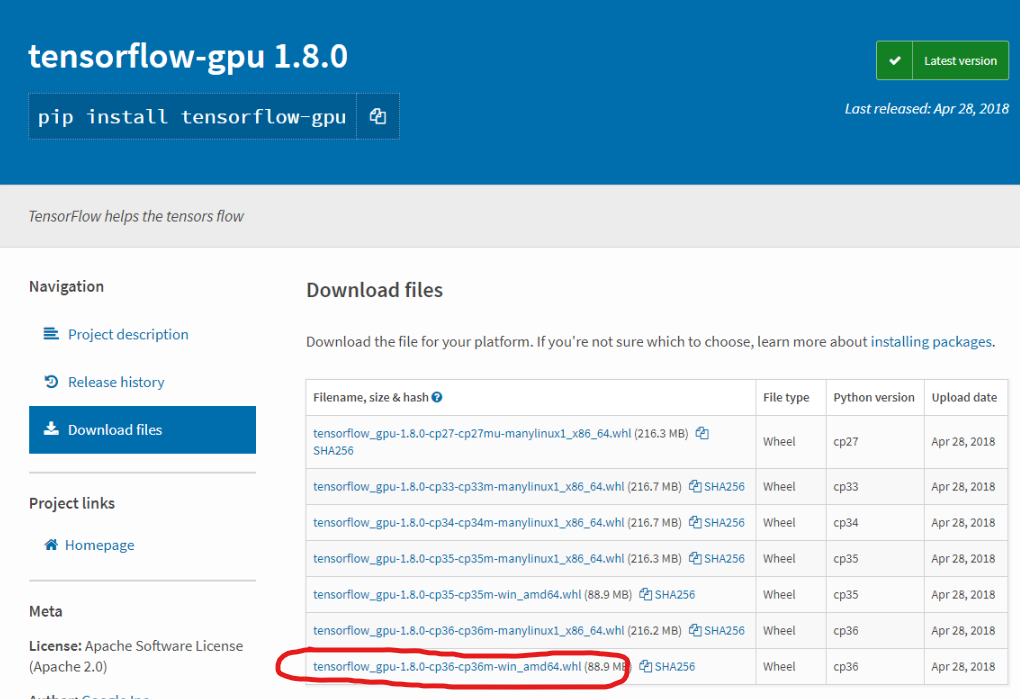
Task: Click the Project links heading
Action: (72, 503)
